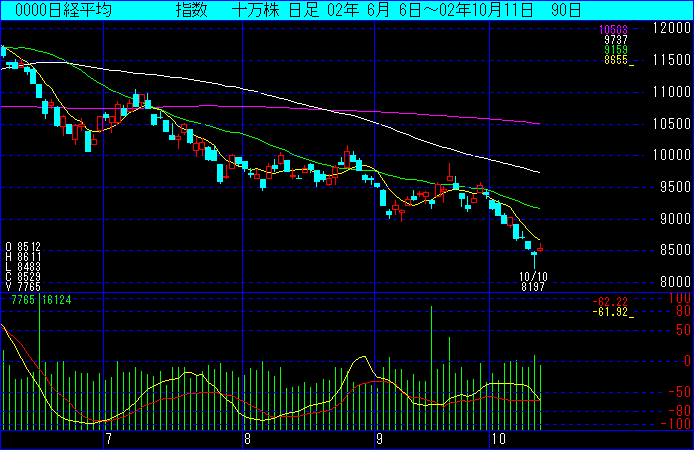Click the '日足' timeframe label
694x450 pixels.
point(304,10)
